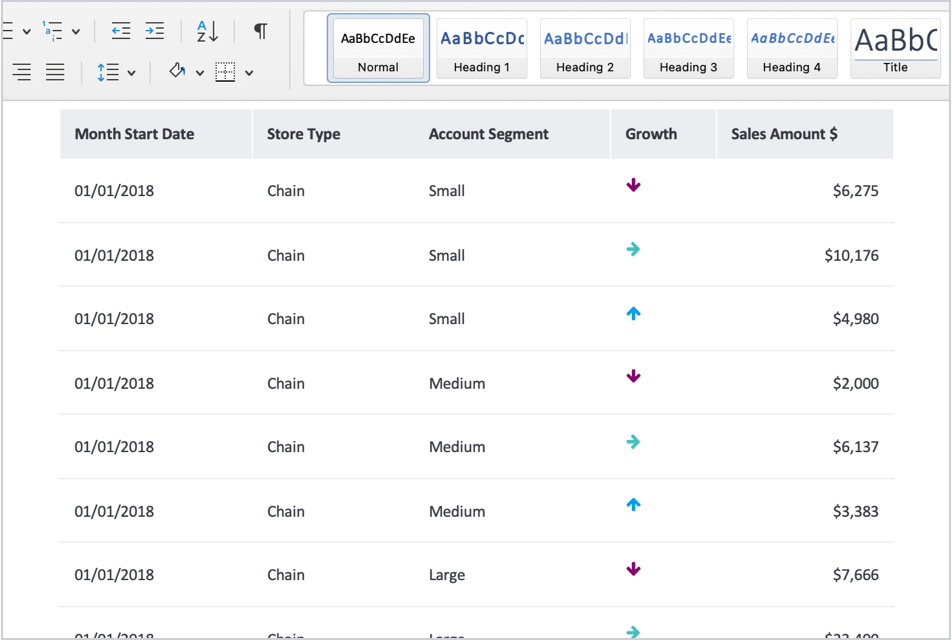The image size is (952, 640).
Task: Click the Sales Amount $ column header
Action: 784,134
